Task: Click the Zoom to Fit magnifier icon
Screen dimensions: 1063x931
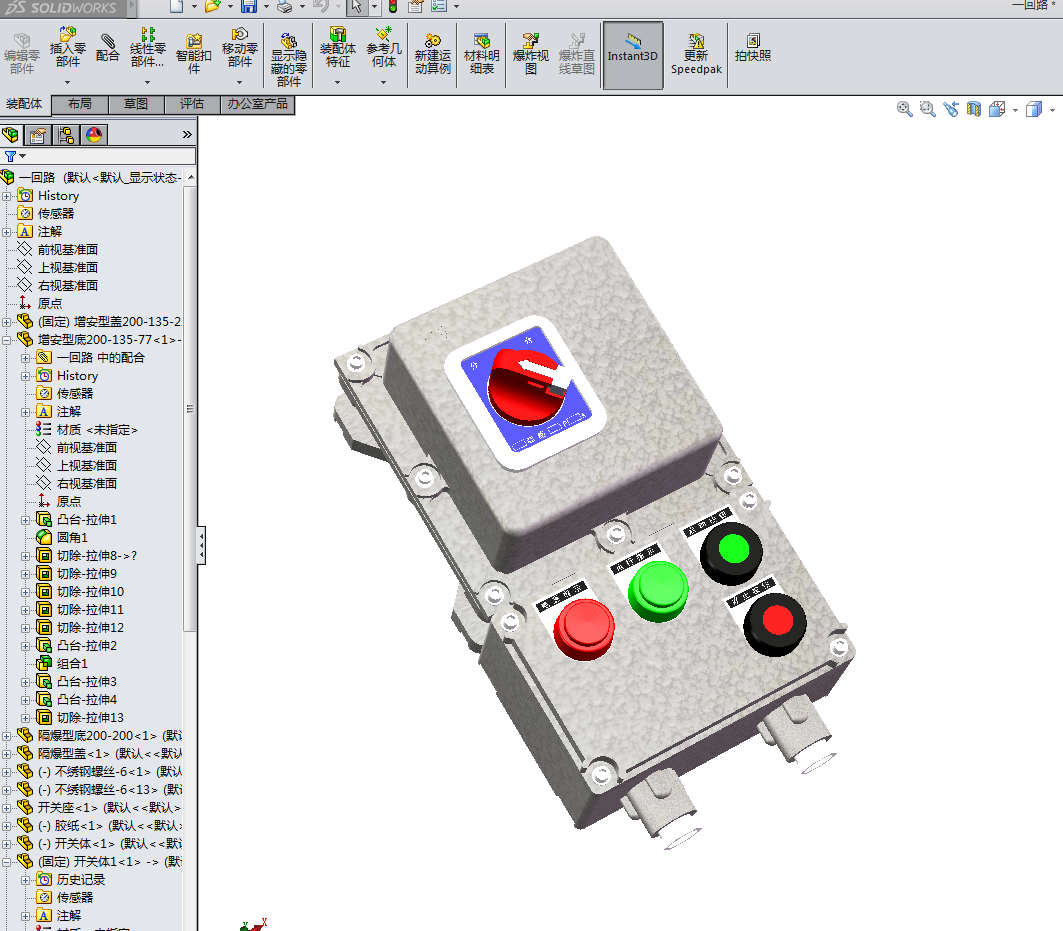Action: 905,109
